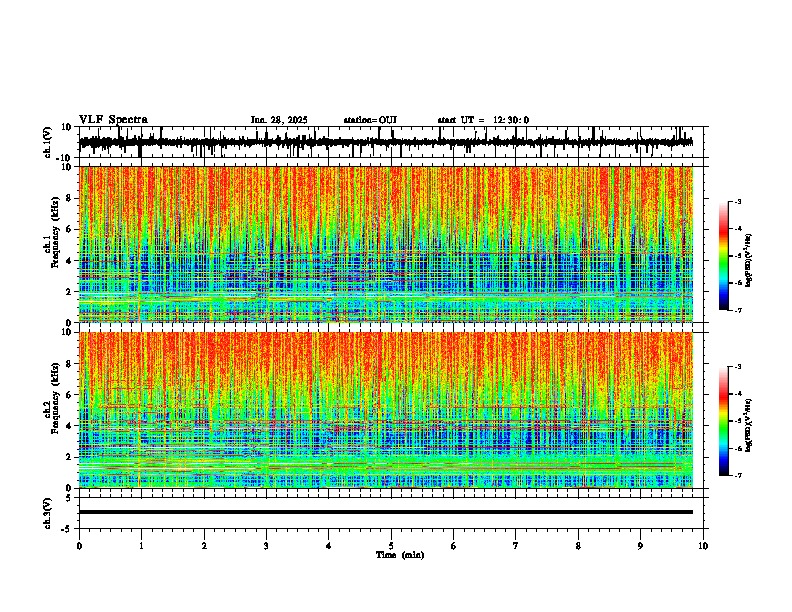792x612 pixels.
Task: Click the "2" minute tick label
Action: pos(204,546)
